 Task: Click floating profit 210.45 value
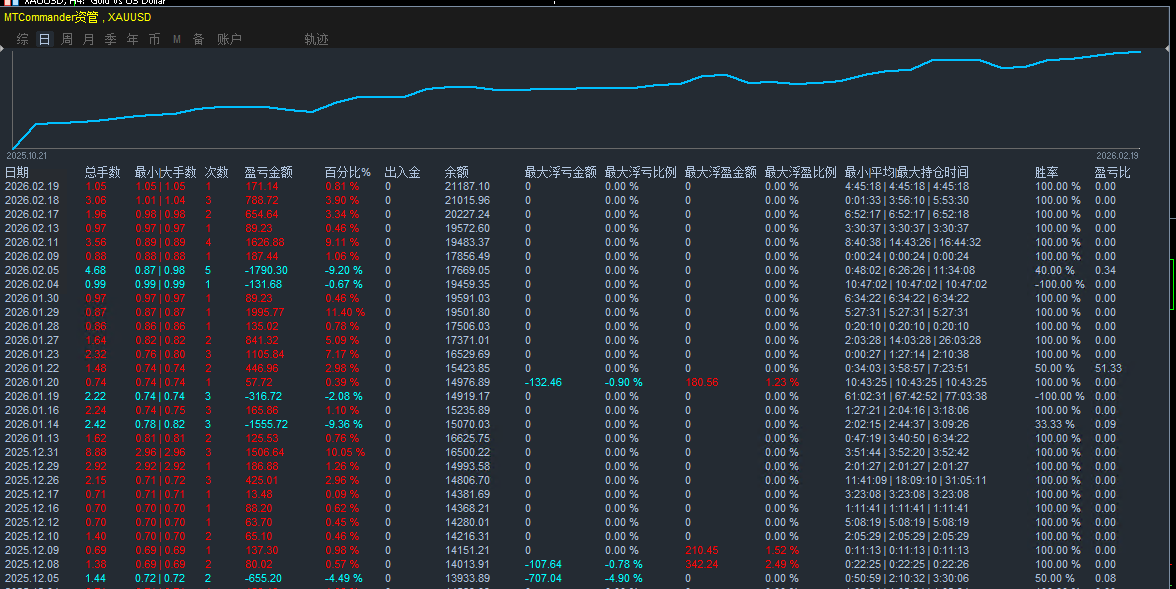pyautogui.click(x=702, y=551)
